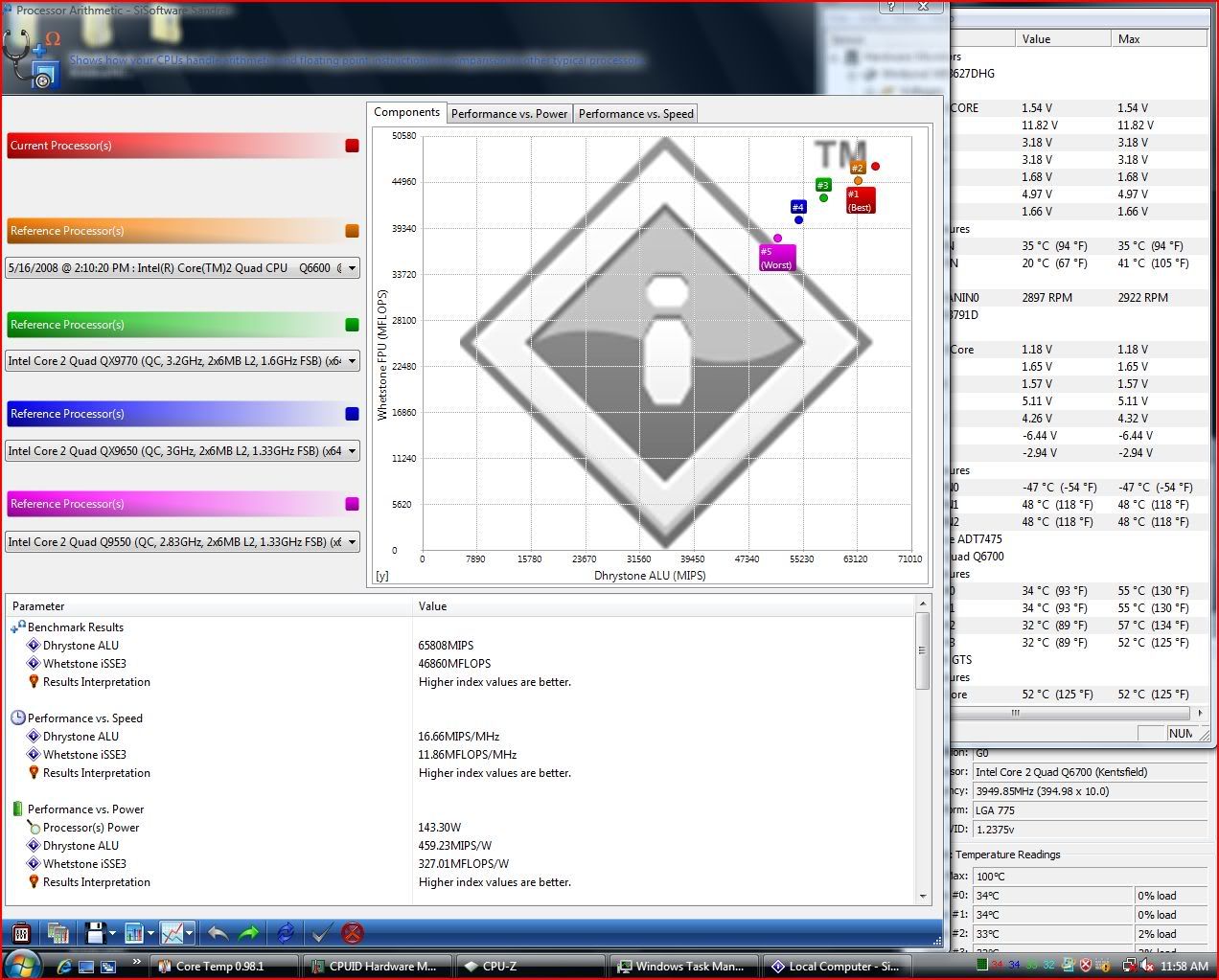Click the Benchmark Results group icon
This screenshot has width=1219, height=980.
click(18, 627)
